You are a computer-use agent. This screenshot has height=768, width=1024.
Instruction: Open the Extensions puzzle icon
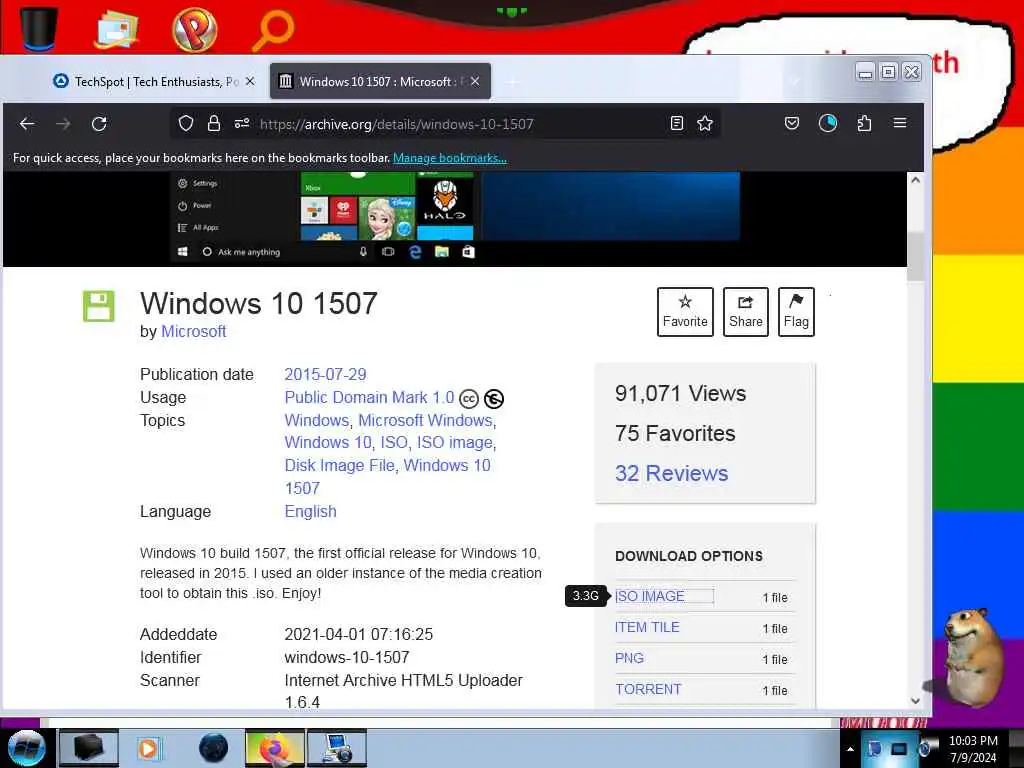click(x=864, y=123)
